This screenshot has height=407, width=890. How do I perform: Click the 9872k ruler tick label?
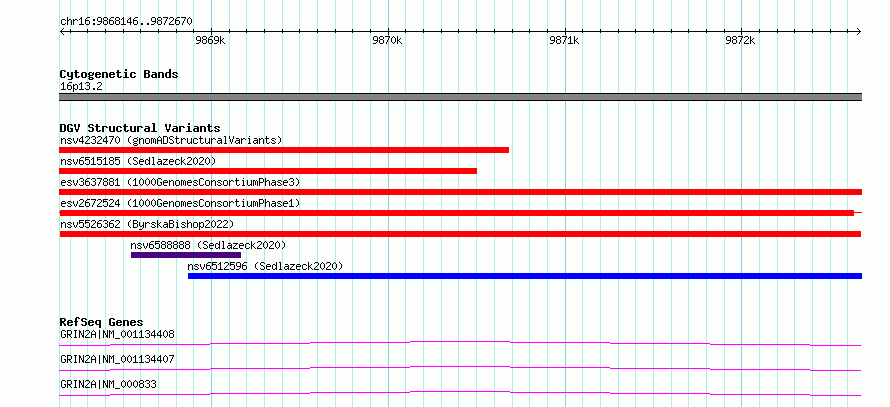pyautogui.click(x=741, y=40)
